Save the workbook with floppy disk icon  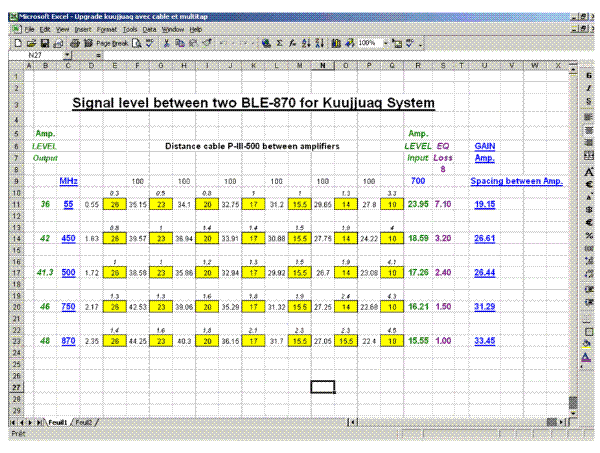tap(45, 43)
